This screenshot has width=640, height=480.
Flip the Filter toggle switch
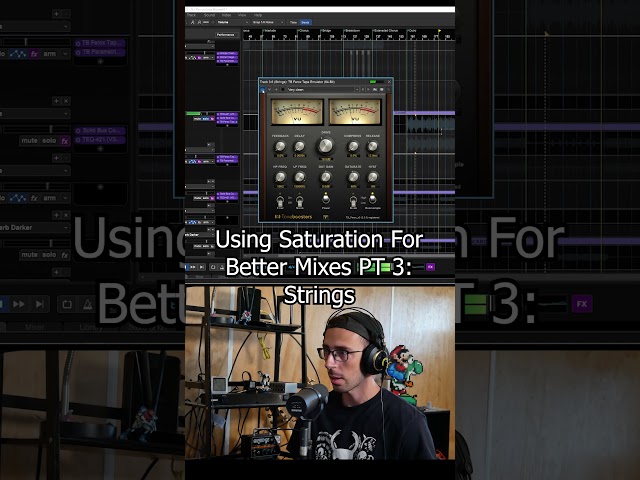pyautogui.click(x=280, y=201)
